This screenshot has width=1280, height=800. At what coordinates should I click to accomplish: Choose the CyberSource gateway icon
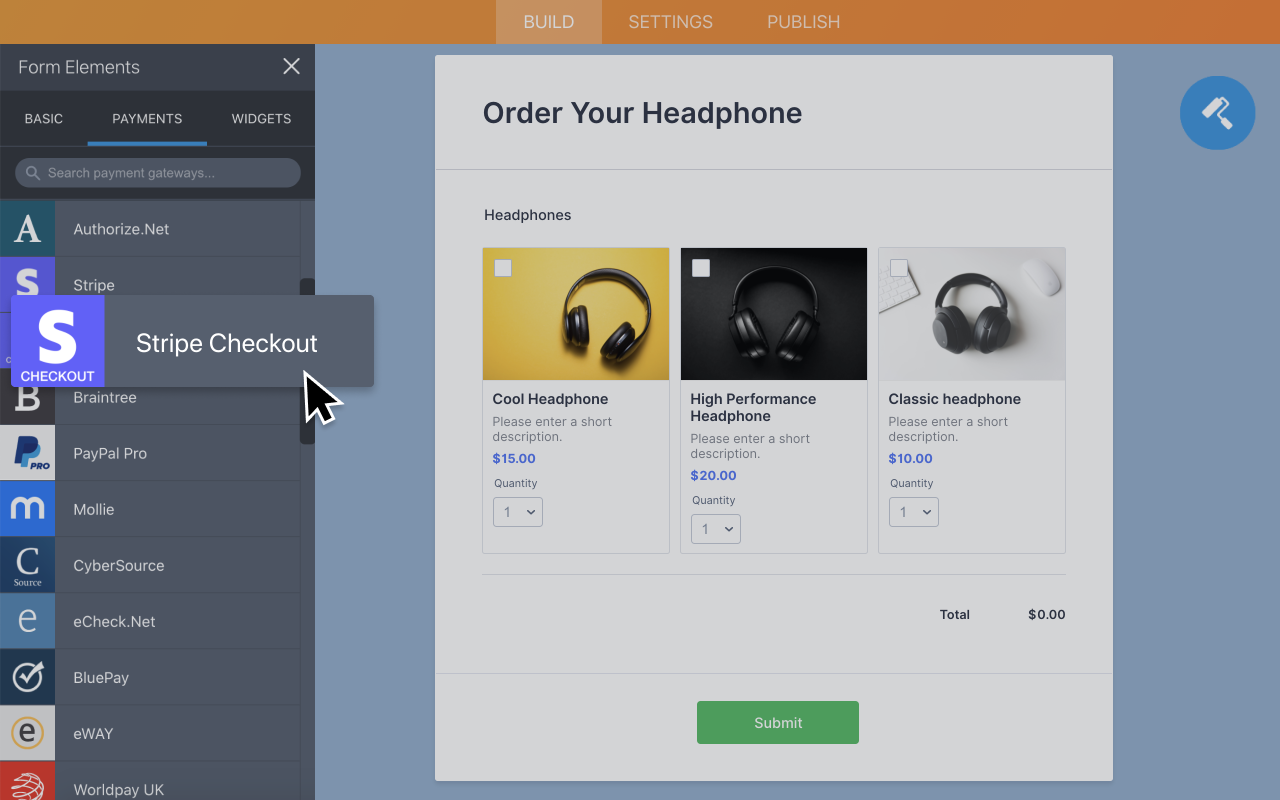[x=27, y=565]
